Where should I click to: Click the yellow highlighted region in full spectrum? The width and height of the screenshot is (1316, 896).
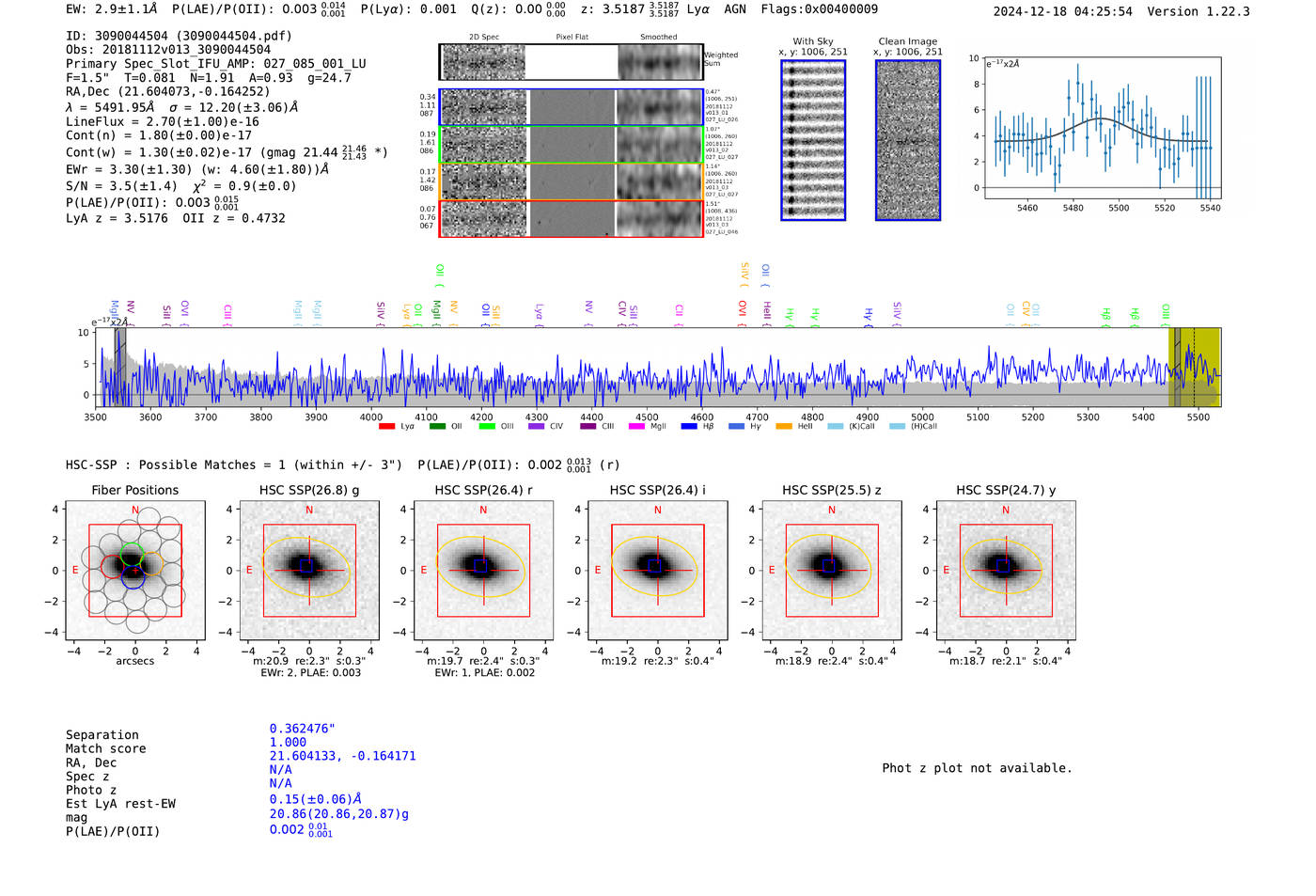[1194, 367]
